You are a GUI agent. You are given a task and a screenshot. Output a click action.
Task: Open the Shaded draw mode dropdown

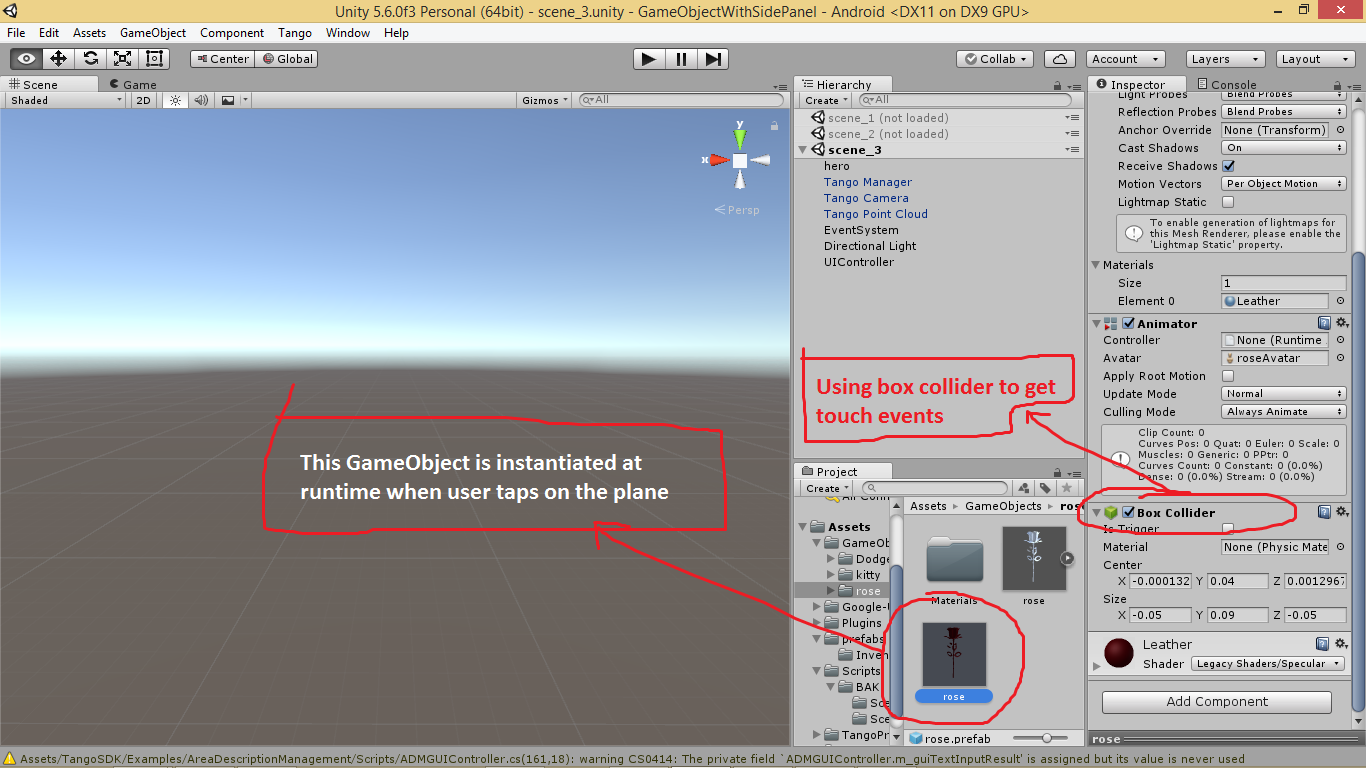[66, 100]
